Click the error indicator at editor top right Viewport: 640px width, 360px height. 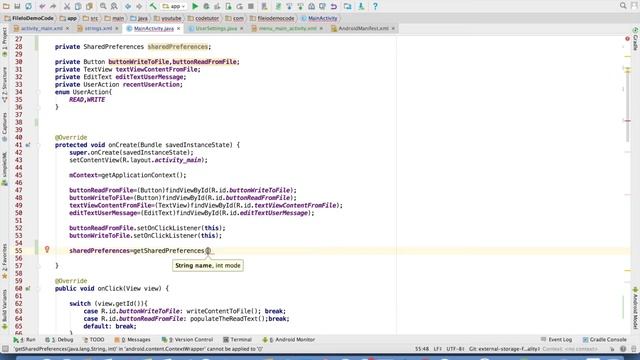pos(627,39)
